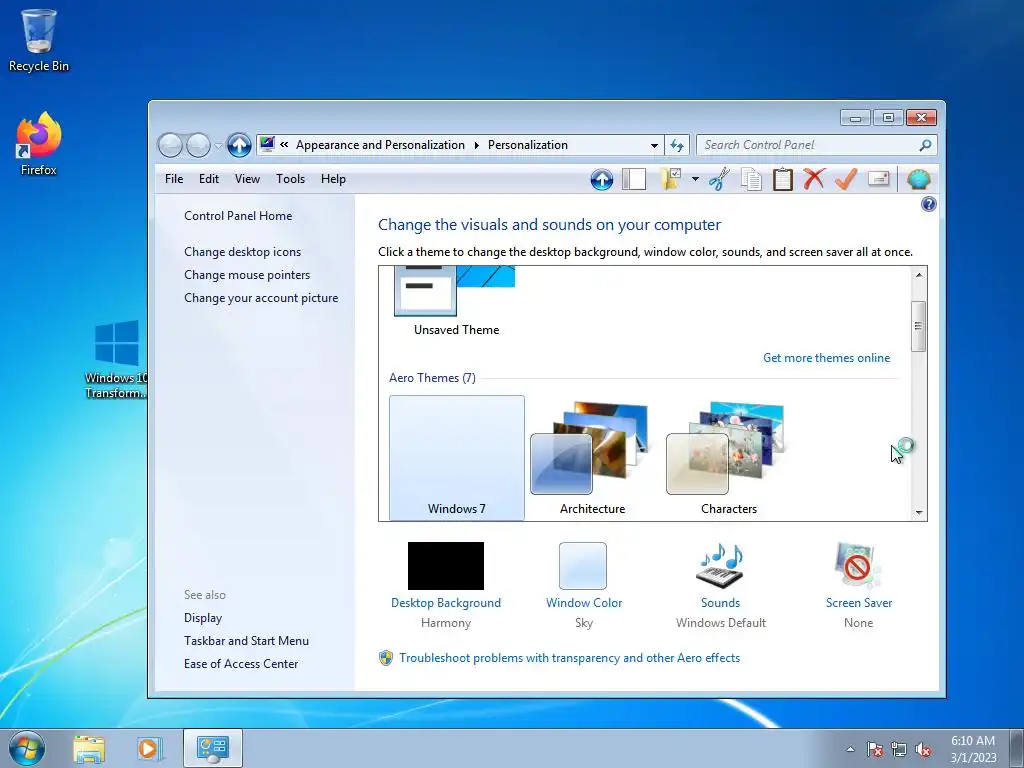
Task: Click the teal shell icon in toolbar
Action: pos(918,179)
